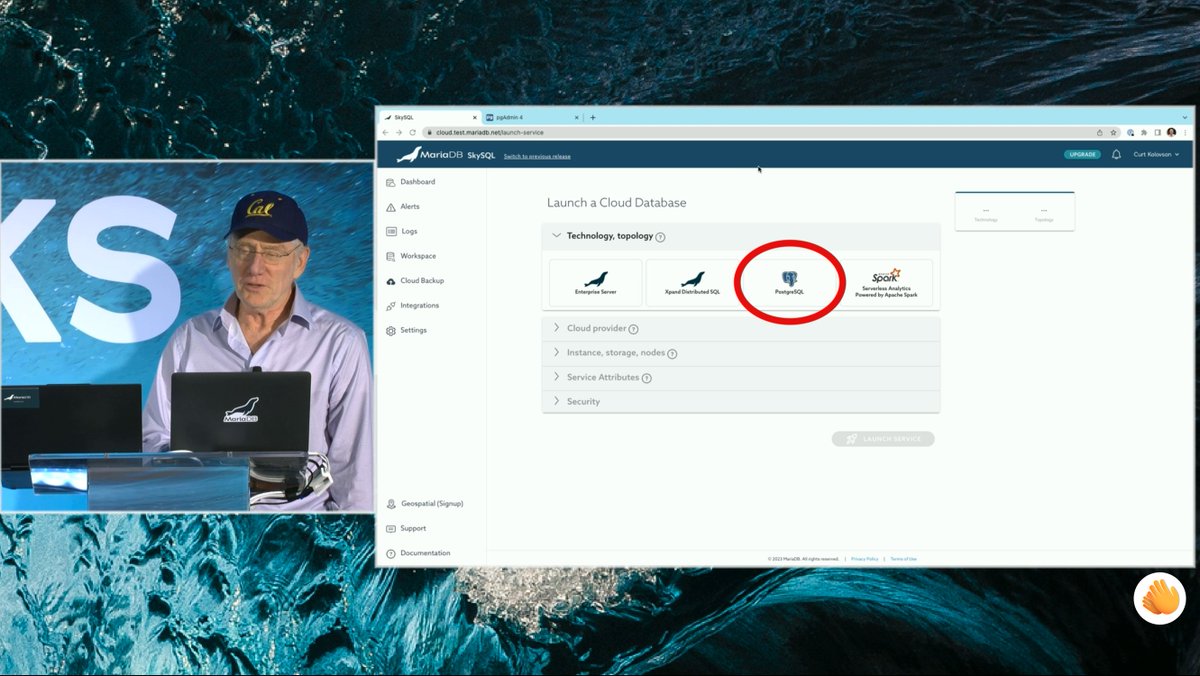The height and width of the screenshot is (676, 1200).
Task: Click the Chrome profile avatar
Action: (1171, 132)
